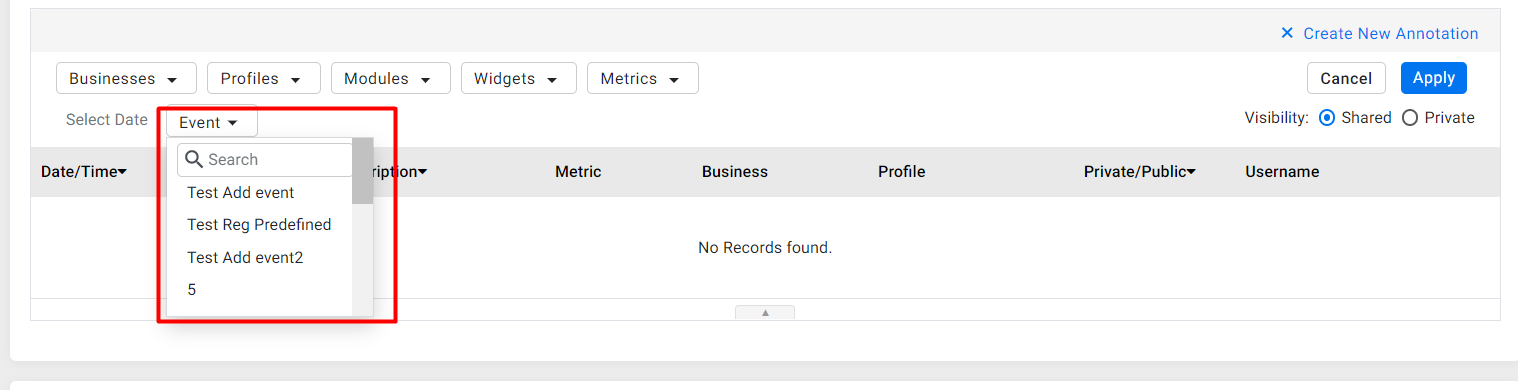
Task: Select the Shared visibility radio button
Action: [1327, 118]
